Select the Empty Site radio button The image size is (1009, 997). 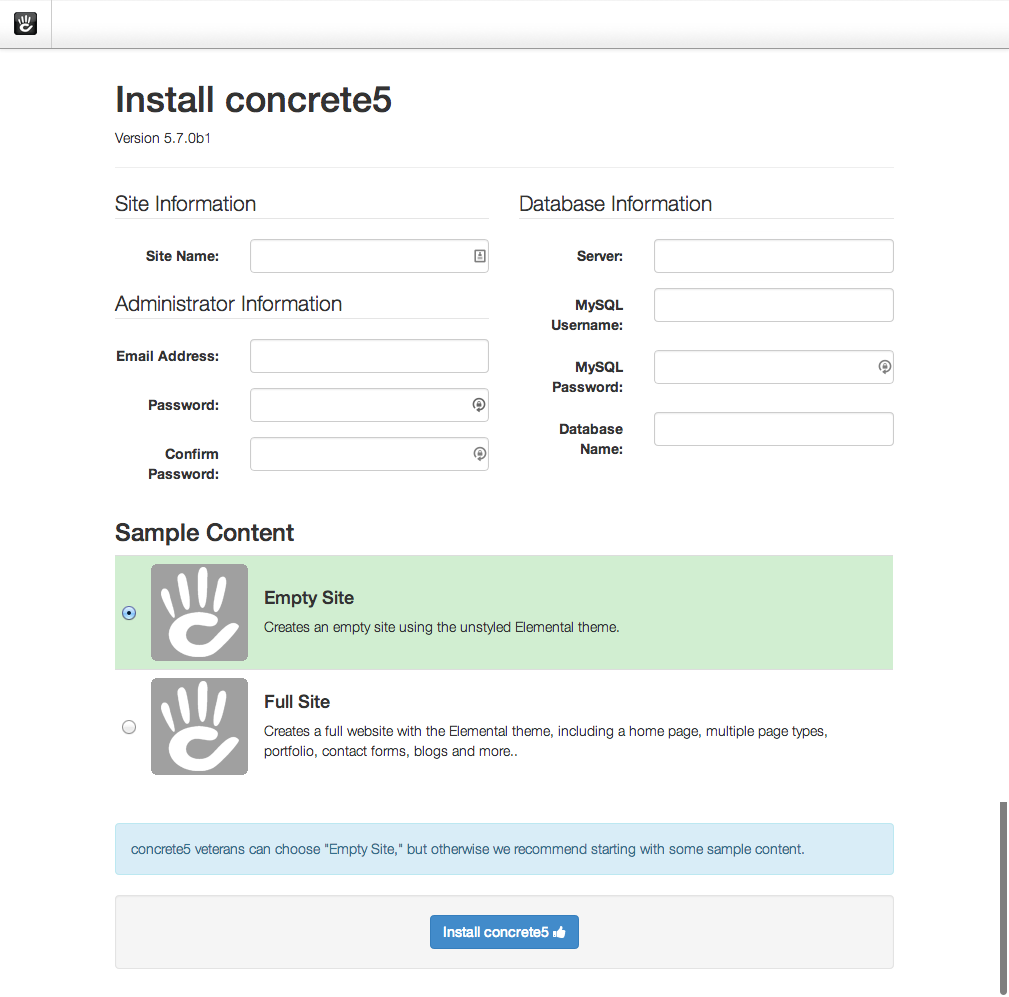coord(129,613)
